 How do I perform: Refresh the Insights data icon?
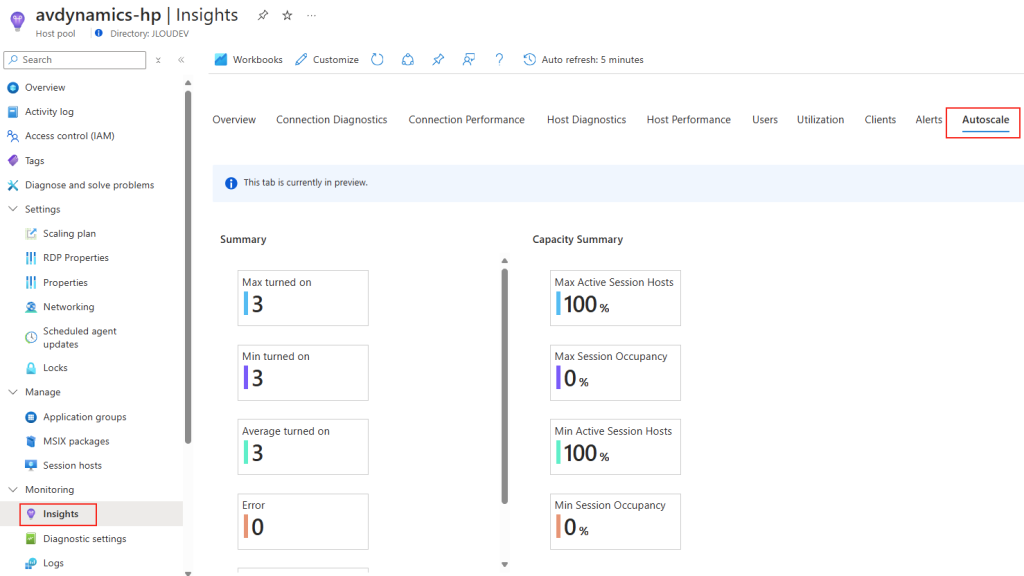(x=377, y=59)
